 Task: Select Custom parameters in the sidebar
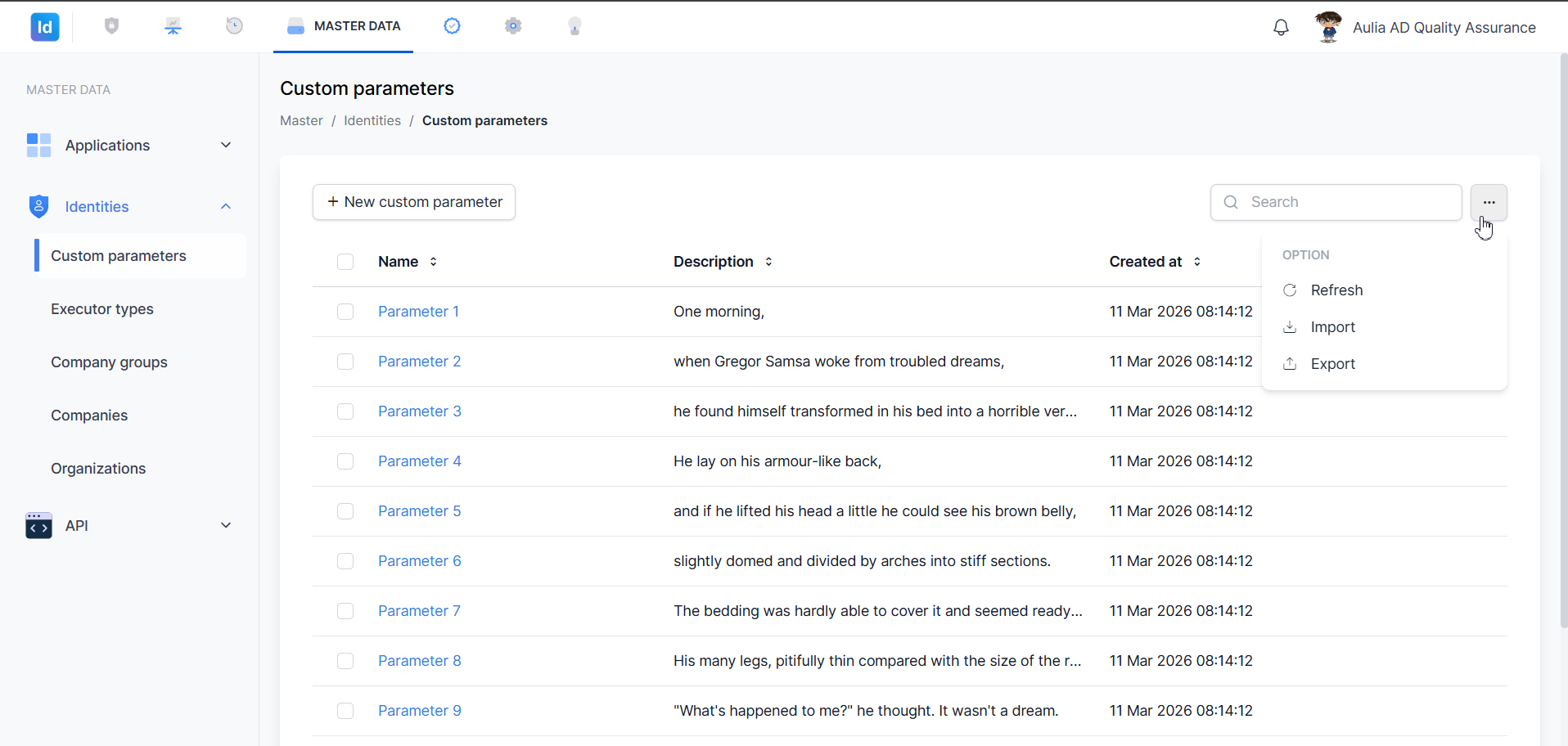(140, 256)
